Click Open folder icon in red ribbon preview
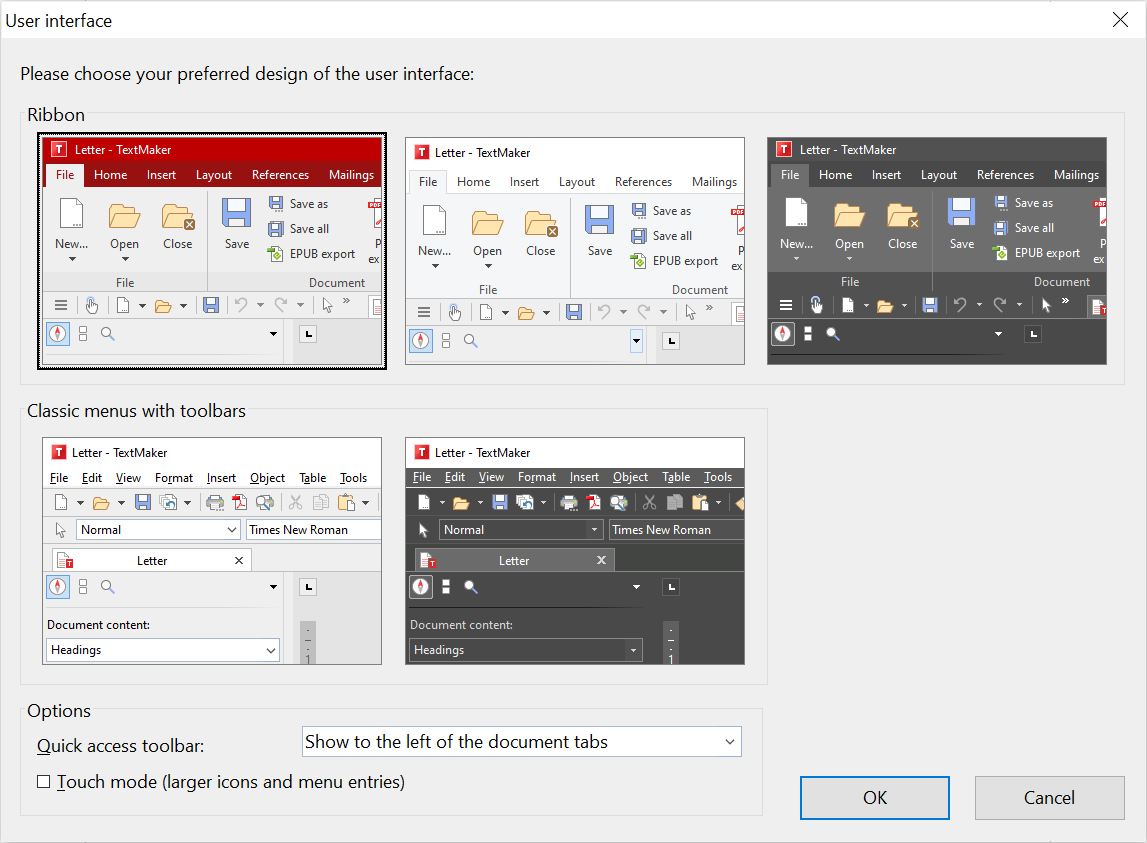 (124, 216)
